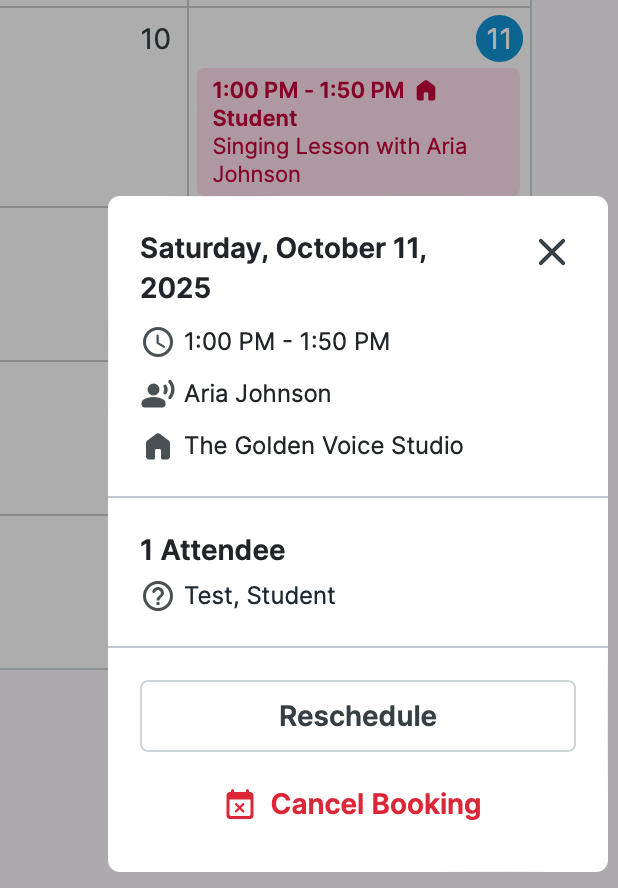The image size is (618, 888).
Task: Close the booking details popup
Action: tap(552, 252)
